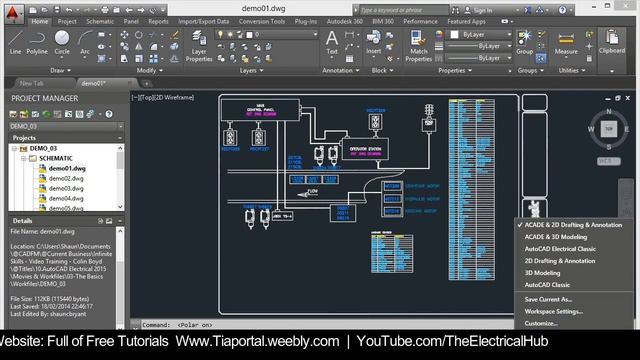Open Workspace Settings... menu item
The width and height of the screenshot is (640, 360).
point(553,312)
